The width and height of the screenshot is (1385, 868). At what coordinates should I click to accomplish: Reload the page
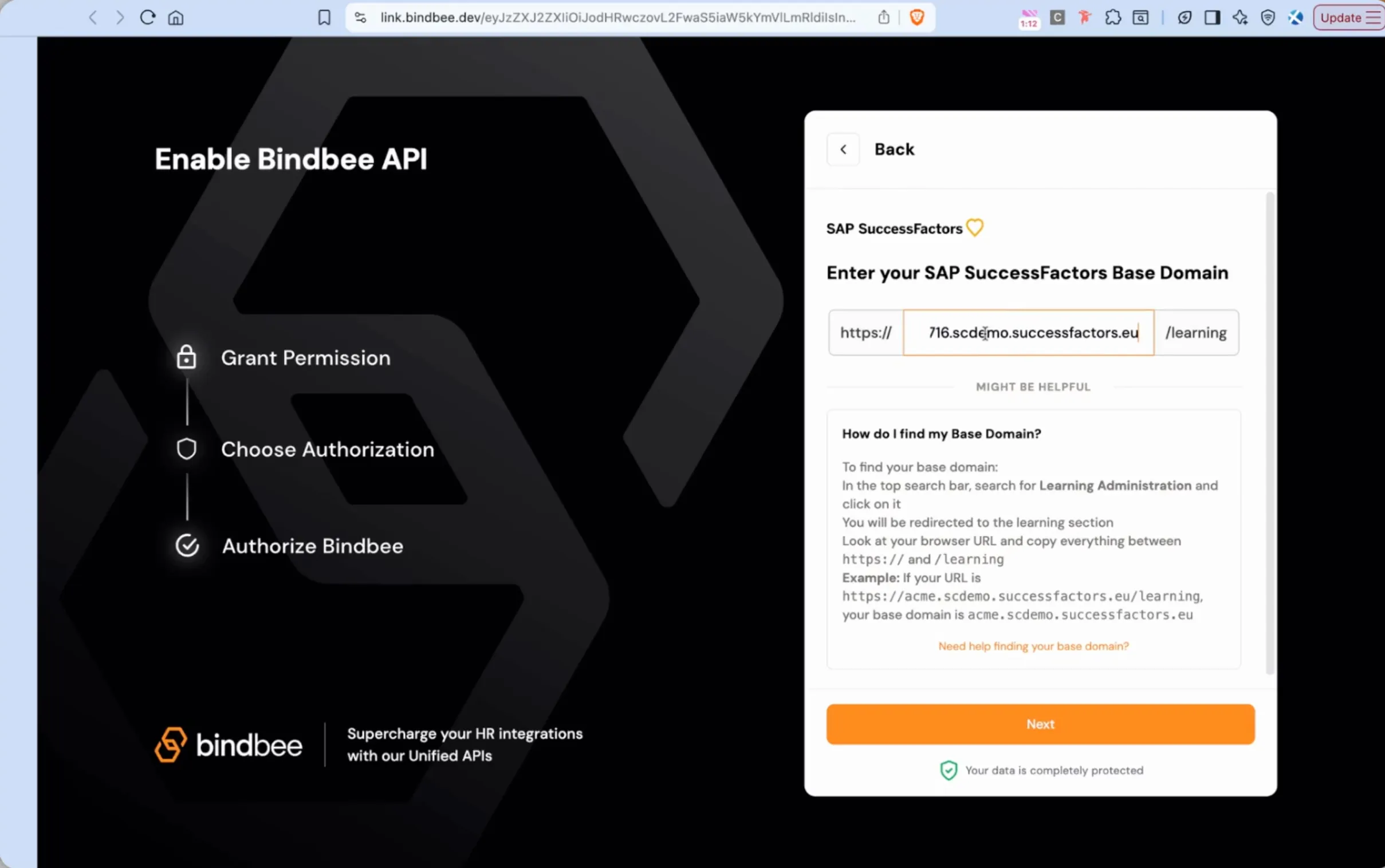click(x=148, y=18)
